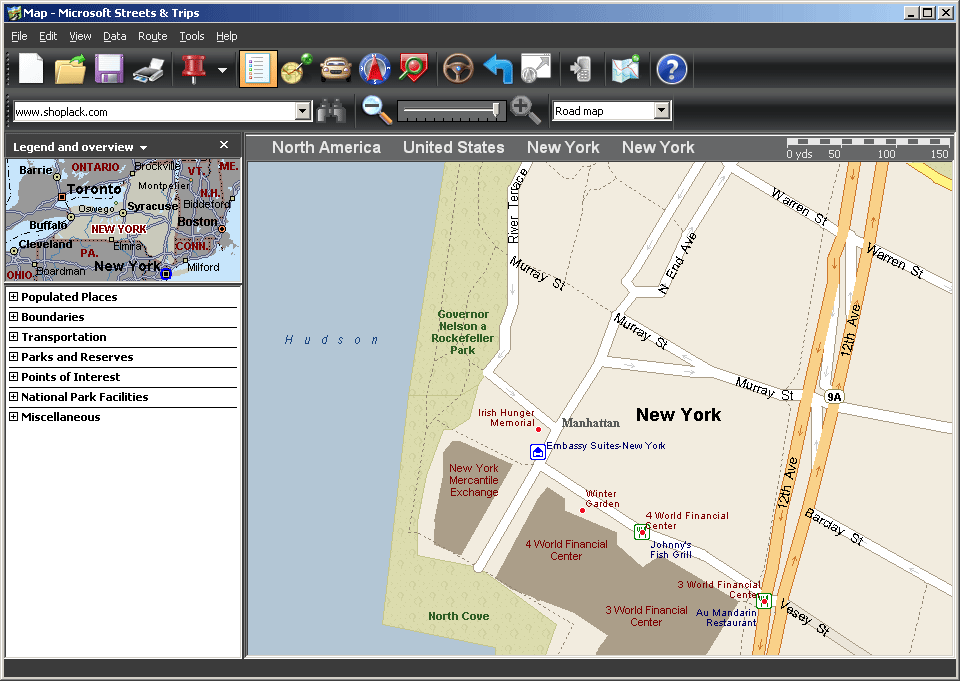The image size is (960, 681).
Task: Open the GPS compass icon
Action: pos(375,69)
